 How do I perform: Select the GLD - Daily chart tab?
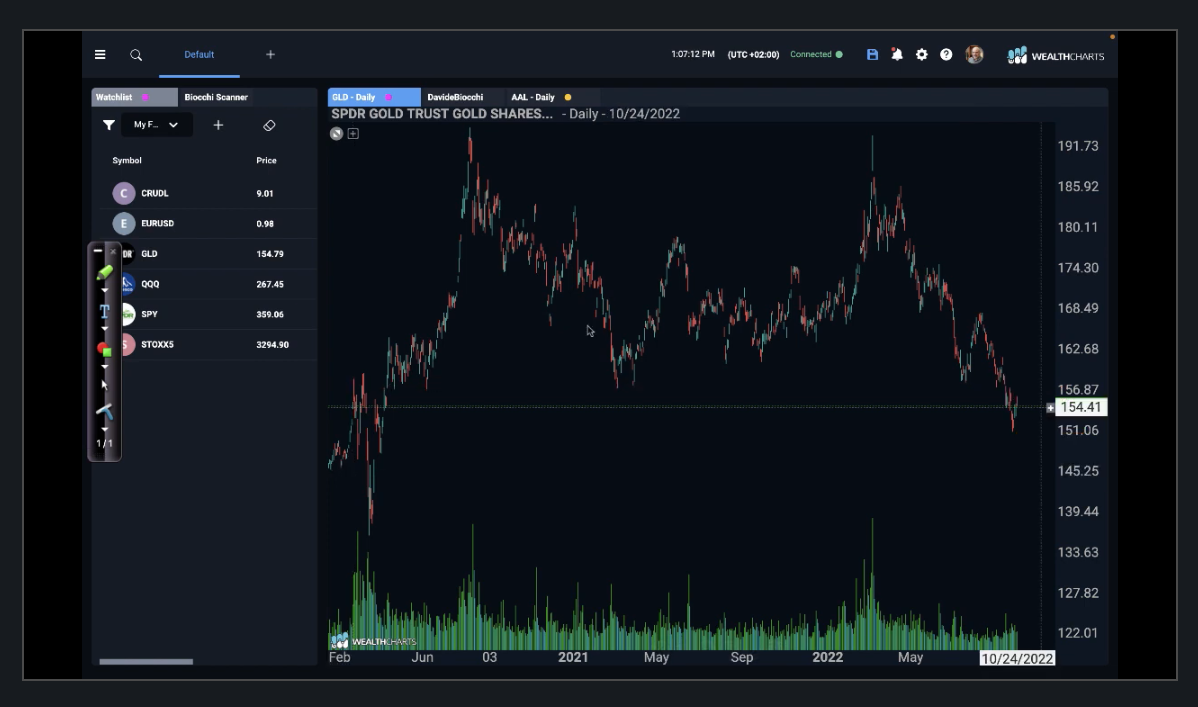[x=374, y=97]
